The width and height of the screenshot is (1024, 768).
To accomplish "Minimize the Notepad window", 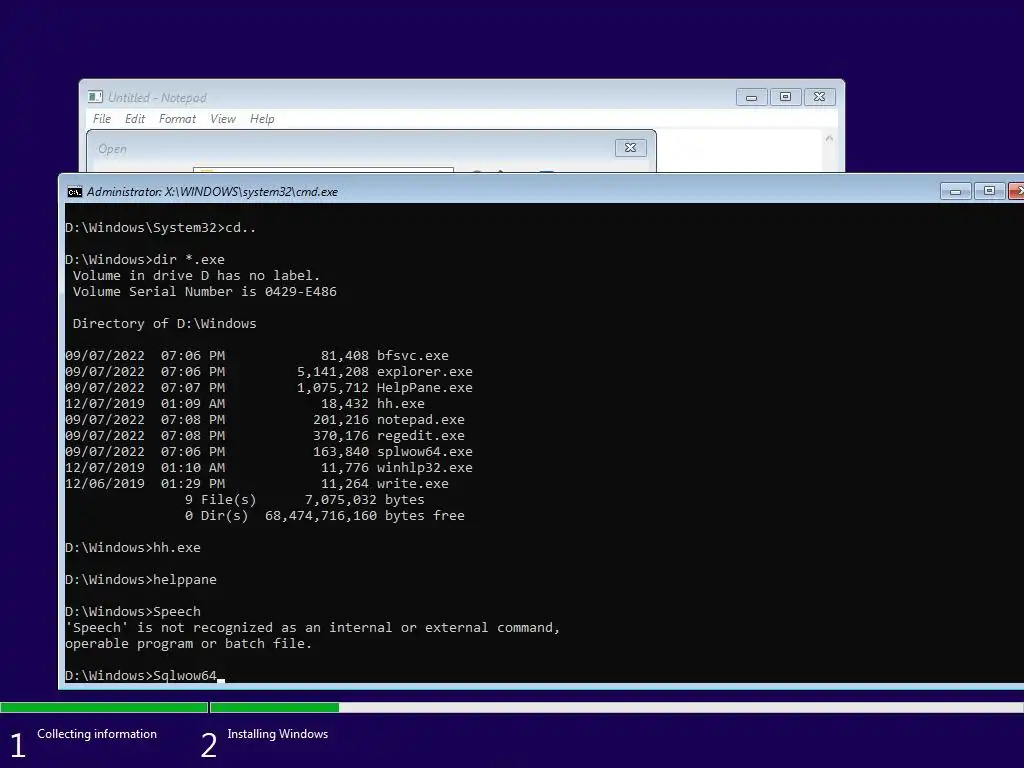I will [x=752, y=97].
